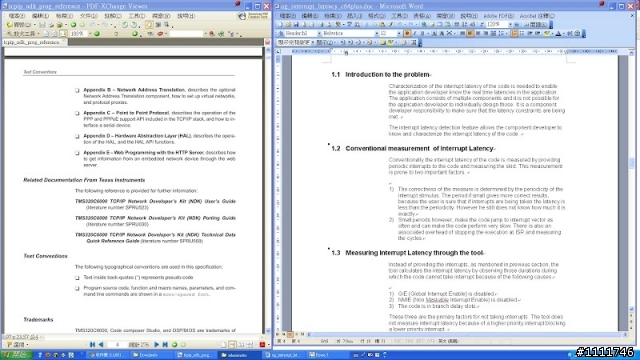The width and height of the screenshot is (640, 360).
Task: Toggle Italic formatting in Word
Action: (415, 33)
